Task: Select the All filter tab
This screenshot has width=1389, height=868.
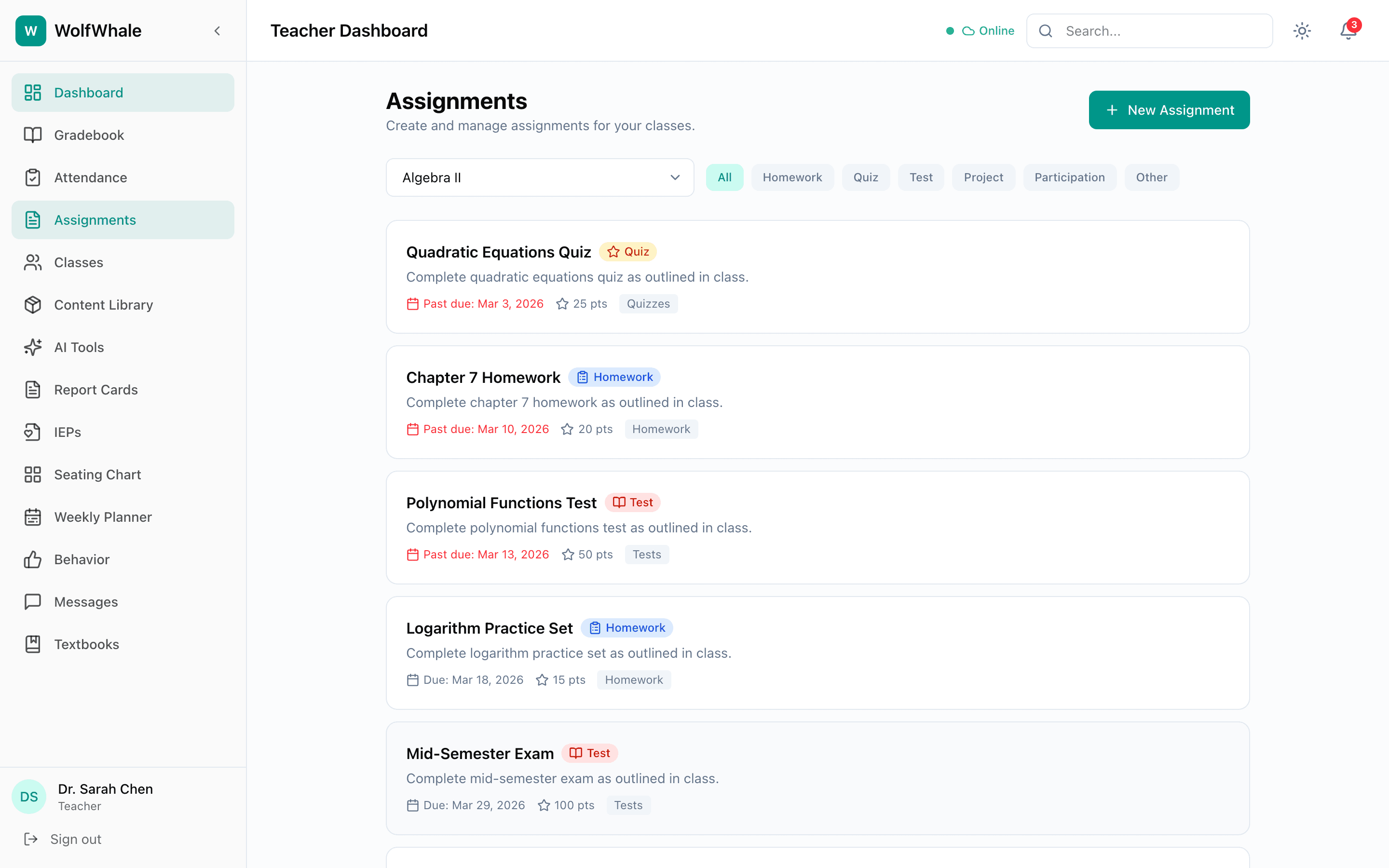Action: pos(724,177)
